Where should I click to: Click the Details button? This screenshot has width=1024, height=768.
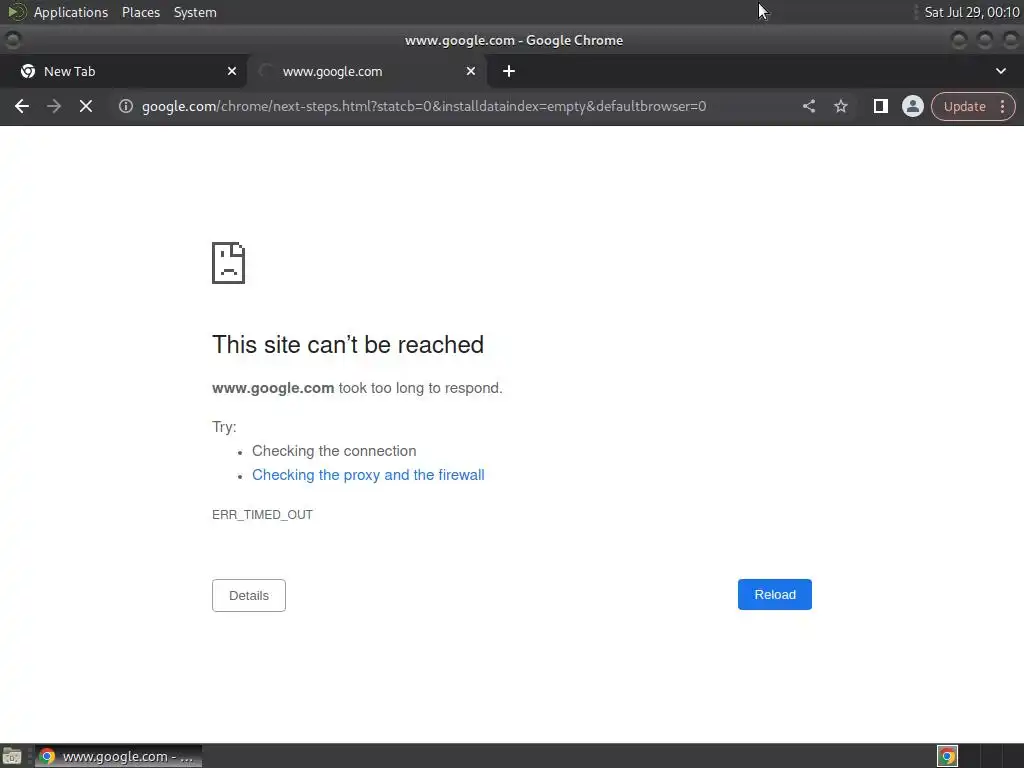coord(249,595)
